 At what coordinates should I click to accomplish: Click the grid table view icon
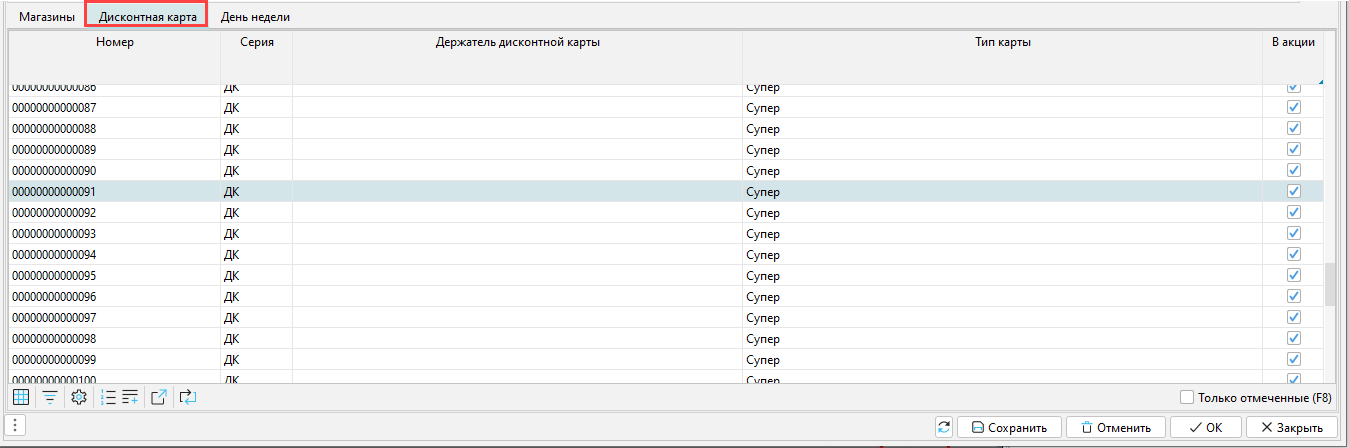coord(21,397)
